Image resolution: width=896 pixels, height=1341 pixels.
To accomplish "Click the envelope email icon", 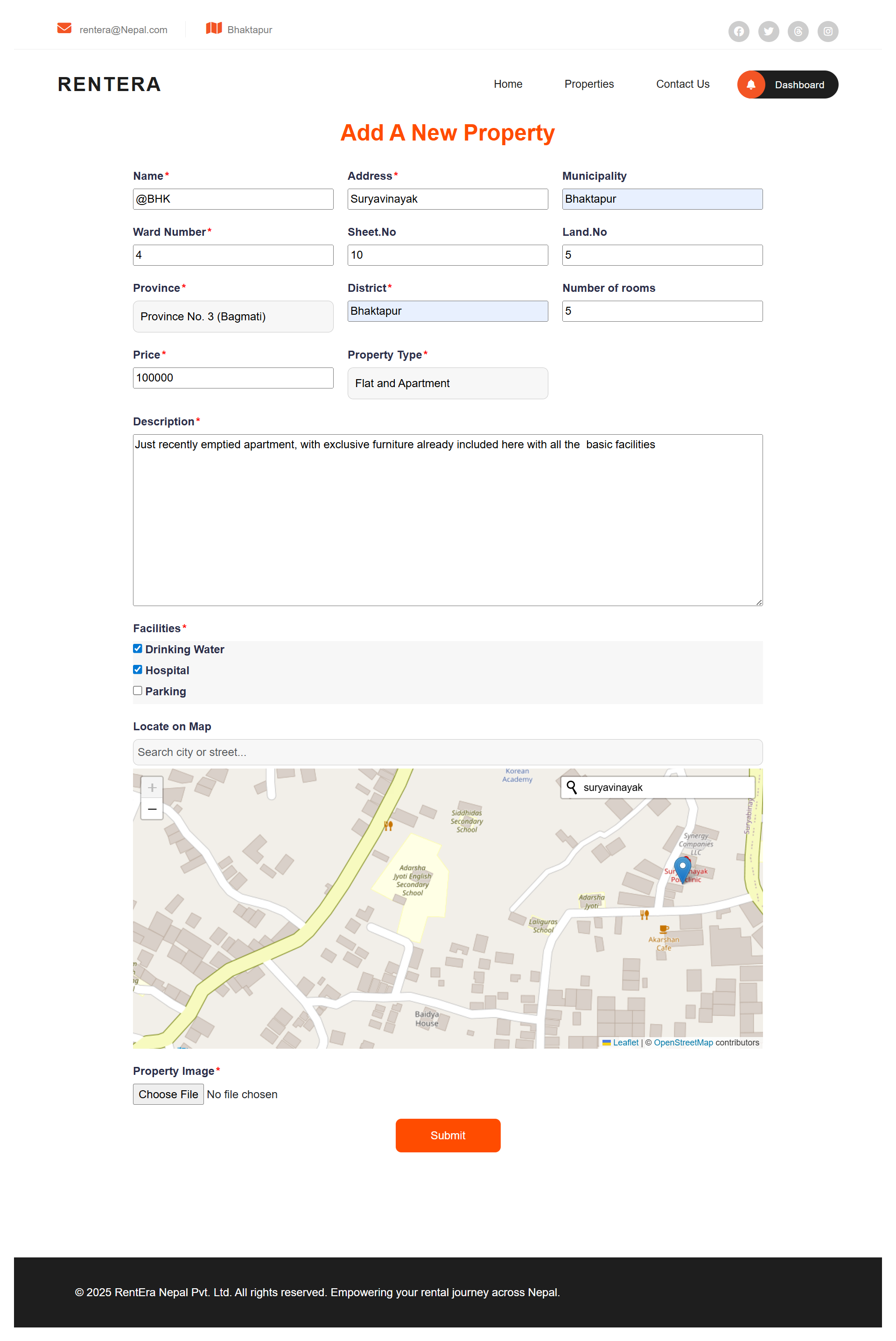I will tap(64, 28).
